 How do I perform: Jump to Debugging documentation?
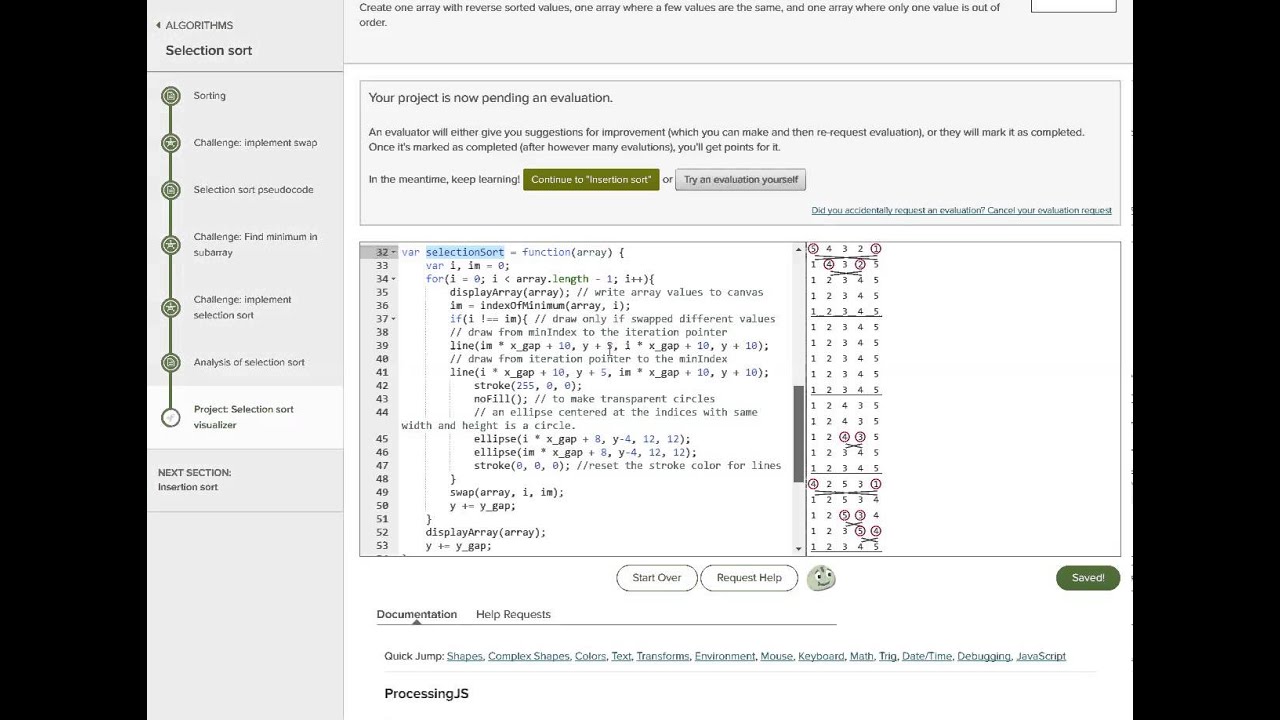click(x=984, y=656)
